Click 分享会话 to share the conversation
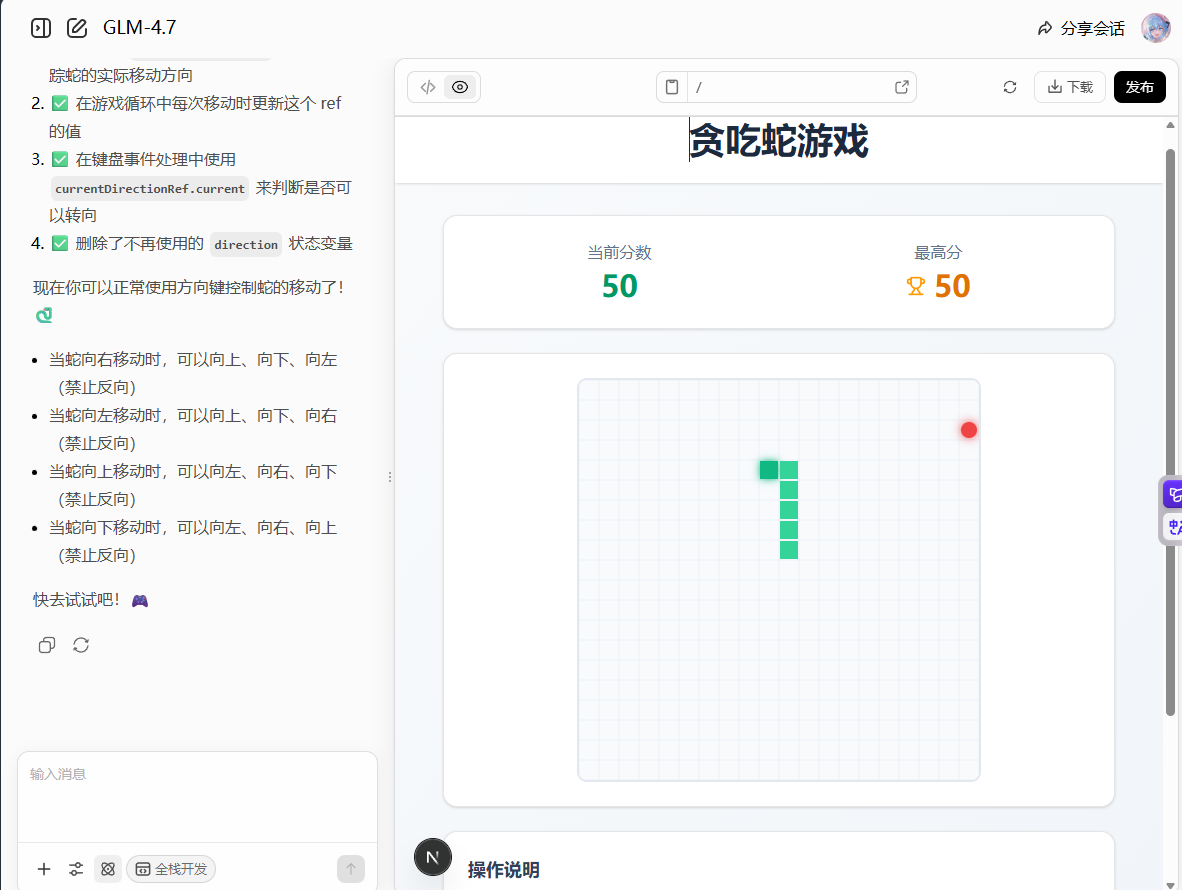Image resolution: width=1182 pixels, height=890 pixels. click(x=1081, y=28)
